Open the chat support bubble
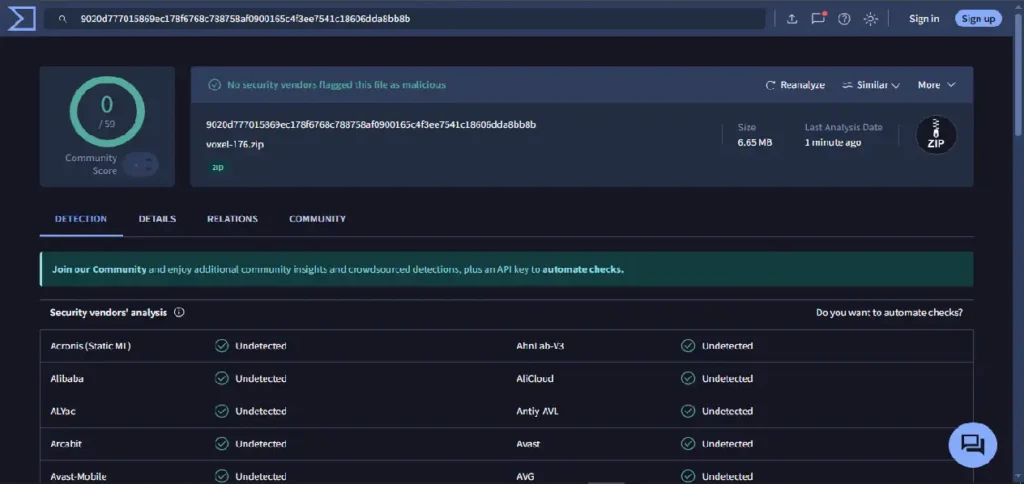This screenshot has width=1024, height=484. click(972, 445)
